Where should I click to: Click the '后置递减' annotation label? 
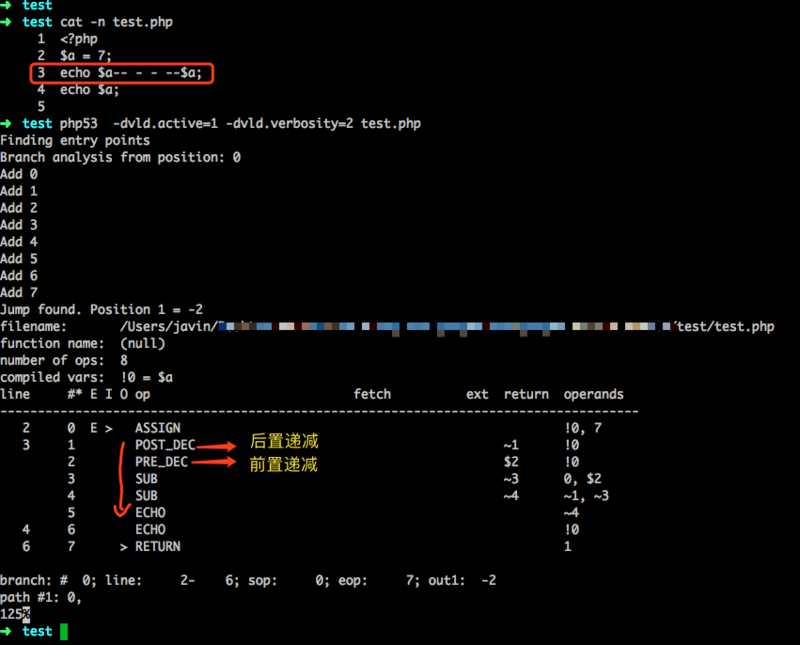click(x=284, y=441)
